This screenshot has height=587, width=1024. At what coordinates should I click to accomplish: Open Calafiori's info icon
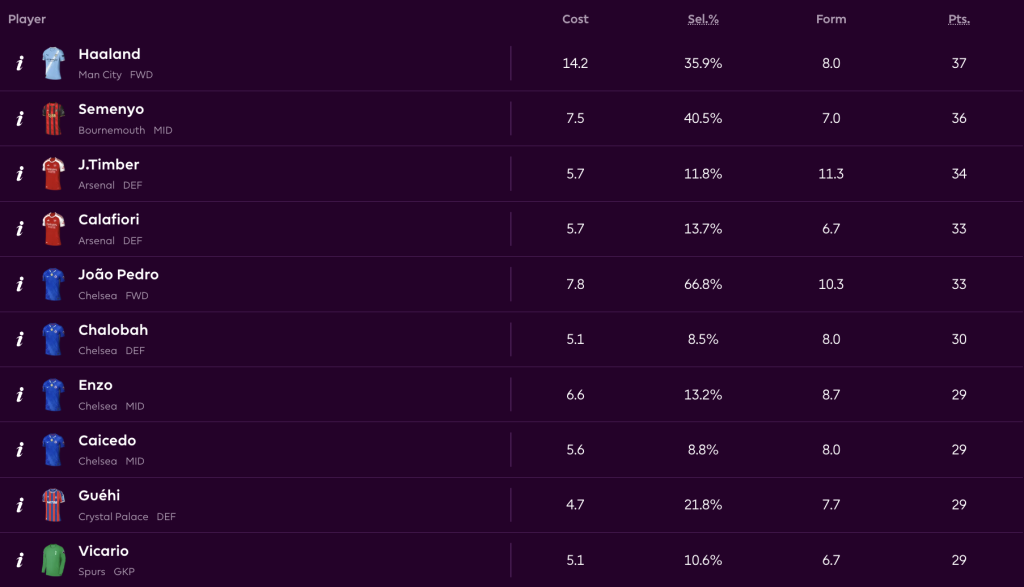[19, 229]
